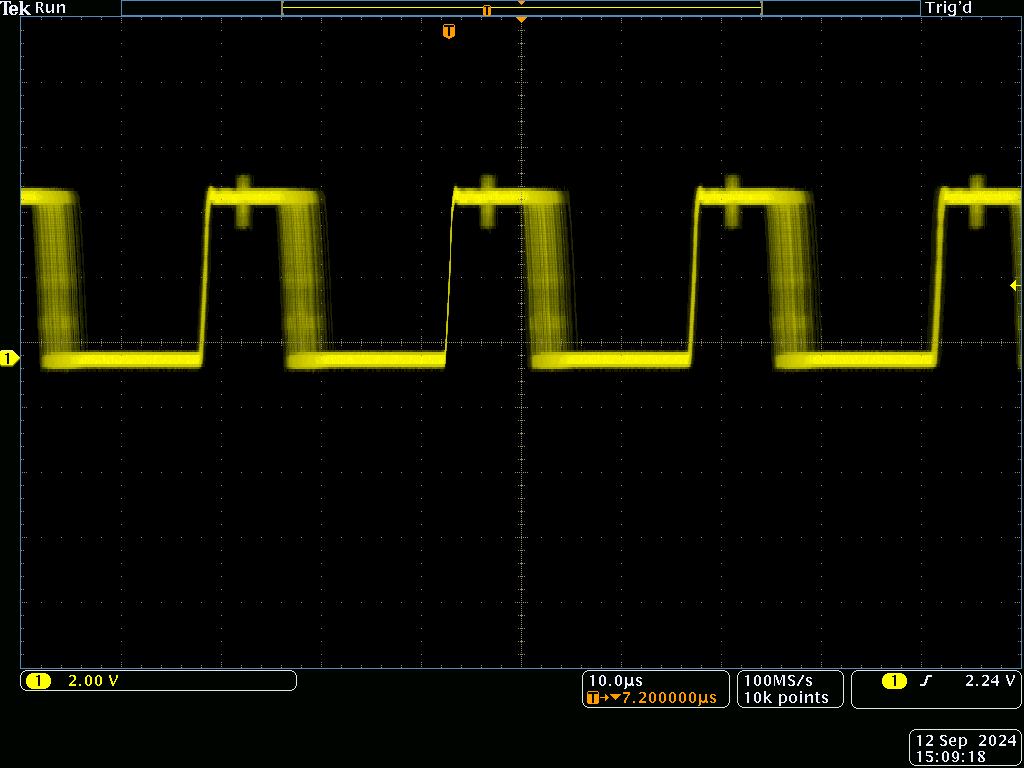Image resolution: width=1024 pixels, height=768 pixels.
Task: Click the trigger level arrow on right edge
Action: coord(1016,286)
